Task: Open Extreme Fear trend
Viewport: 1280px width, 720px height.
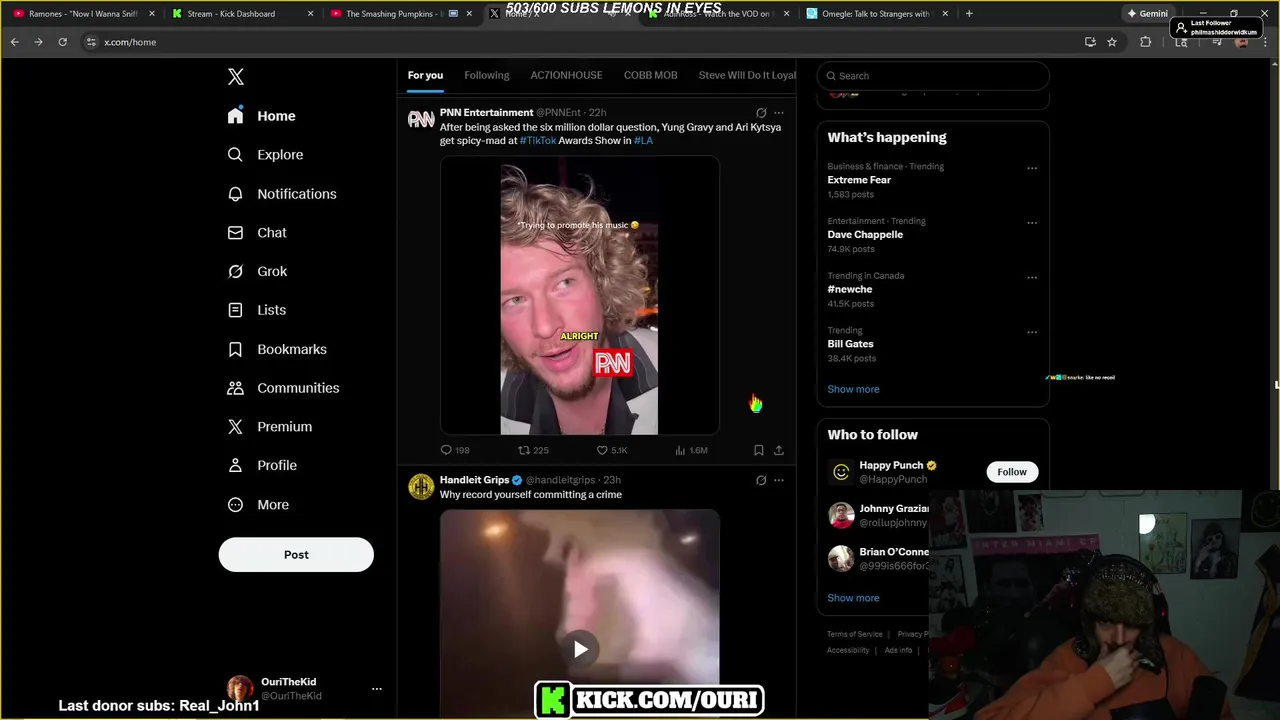Action: 859,180
